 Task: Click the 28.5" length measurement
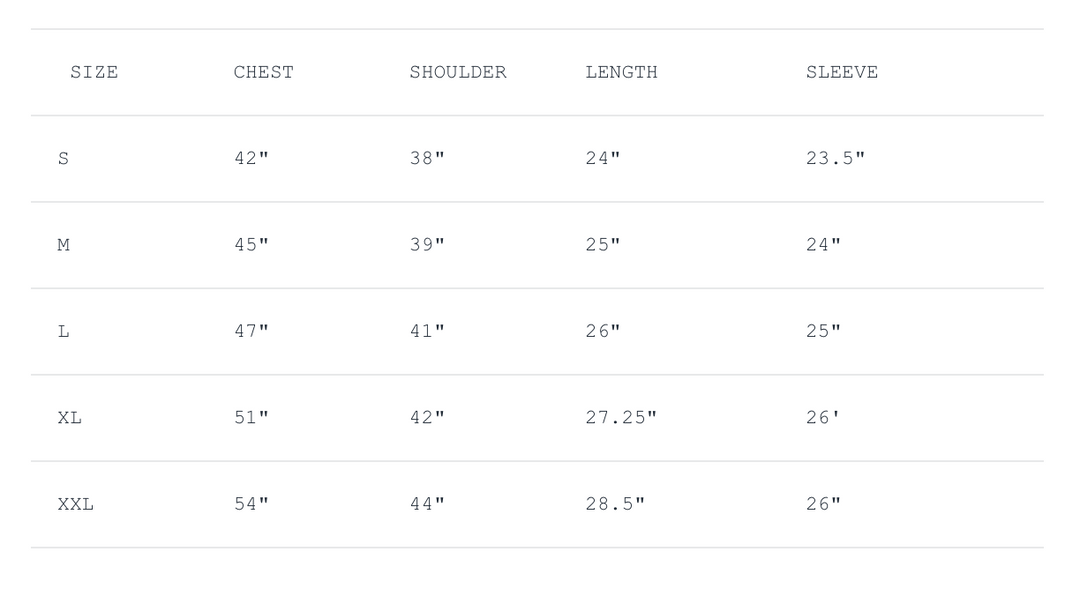[x=615, y=504]
